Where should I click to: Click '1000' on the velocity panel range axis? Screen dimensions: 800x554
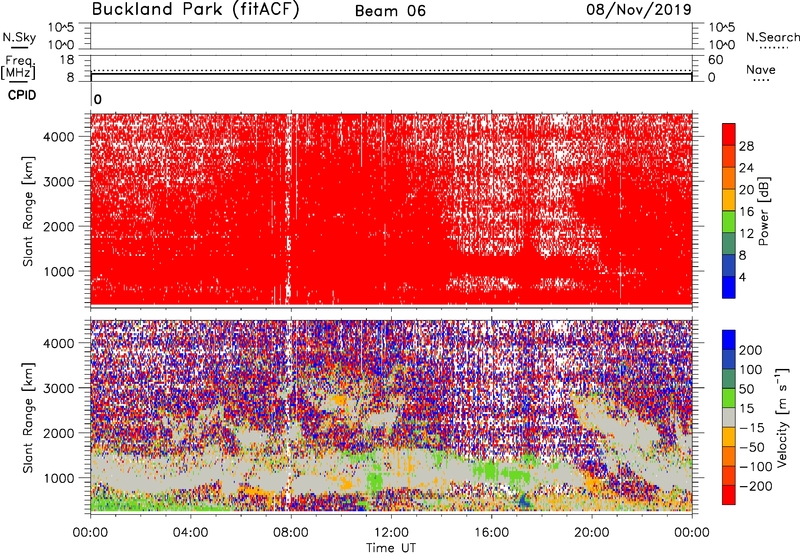pos(59,477)
